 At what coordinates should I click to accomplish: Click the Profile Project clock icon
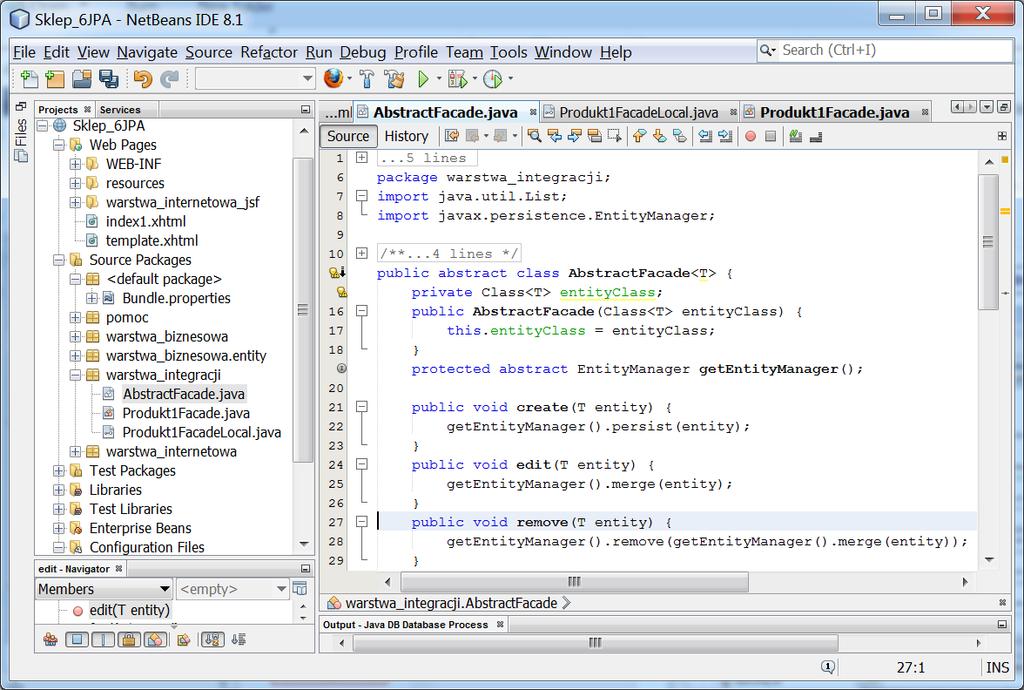point(492,79)
